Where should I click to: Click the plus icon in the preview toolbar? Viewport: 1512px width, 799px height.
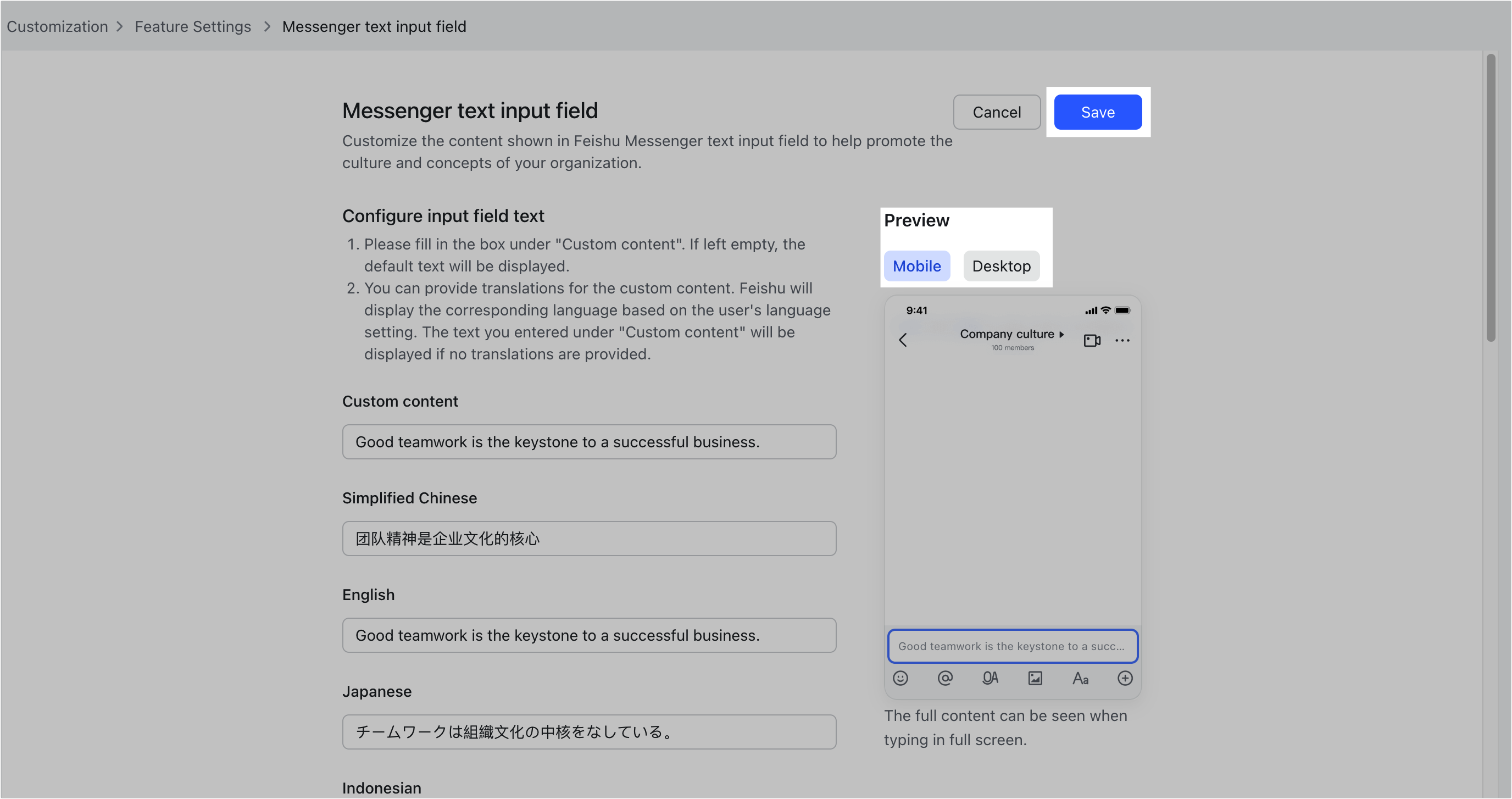(1125, 678)
